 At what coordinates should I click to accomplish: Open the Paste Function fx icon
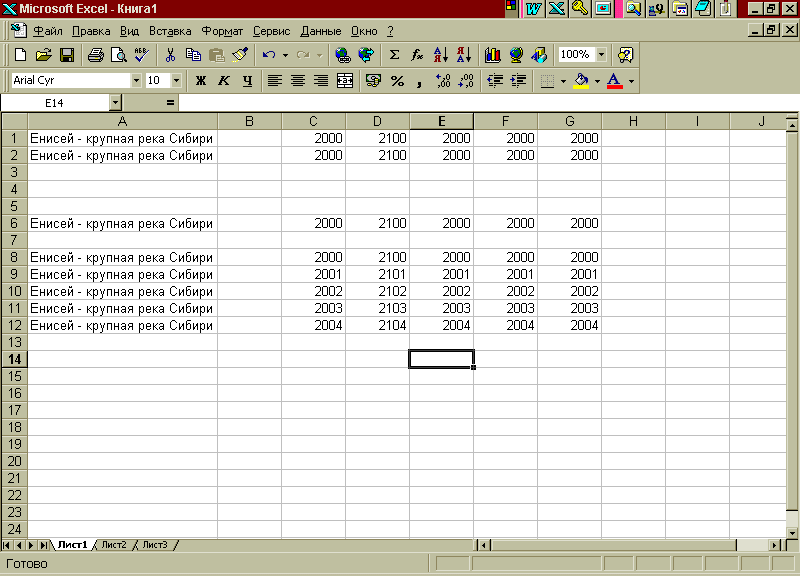[x=417, y=55]
